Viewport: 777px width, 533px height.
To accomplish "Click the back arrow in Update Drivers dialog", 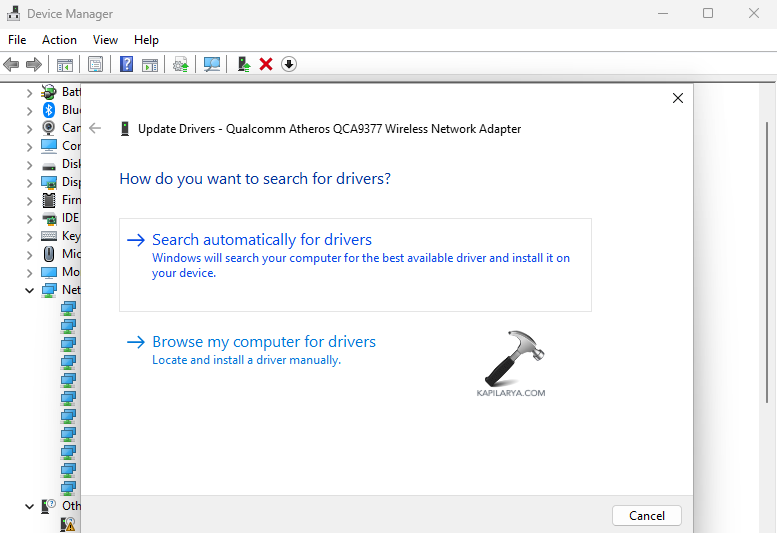I will [x=95, y=128].
